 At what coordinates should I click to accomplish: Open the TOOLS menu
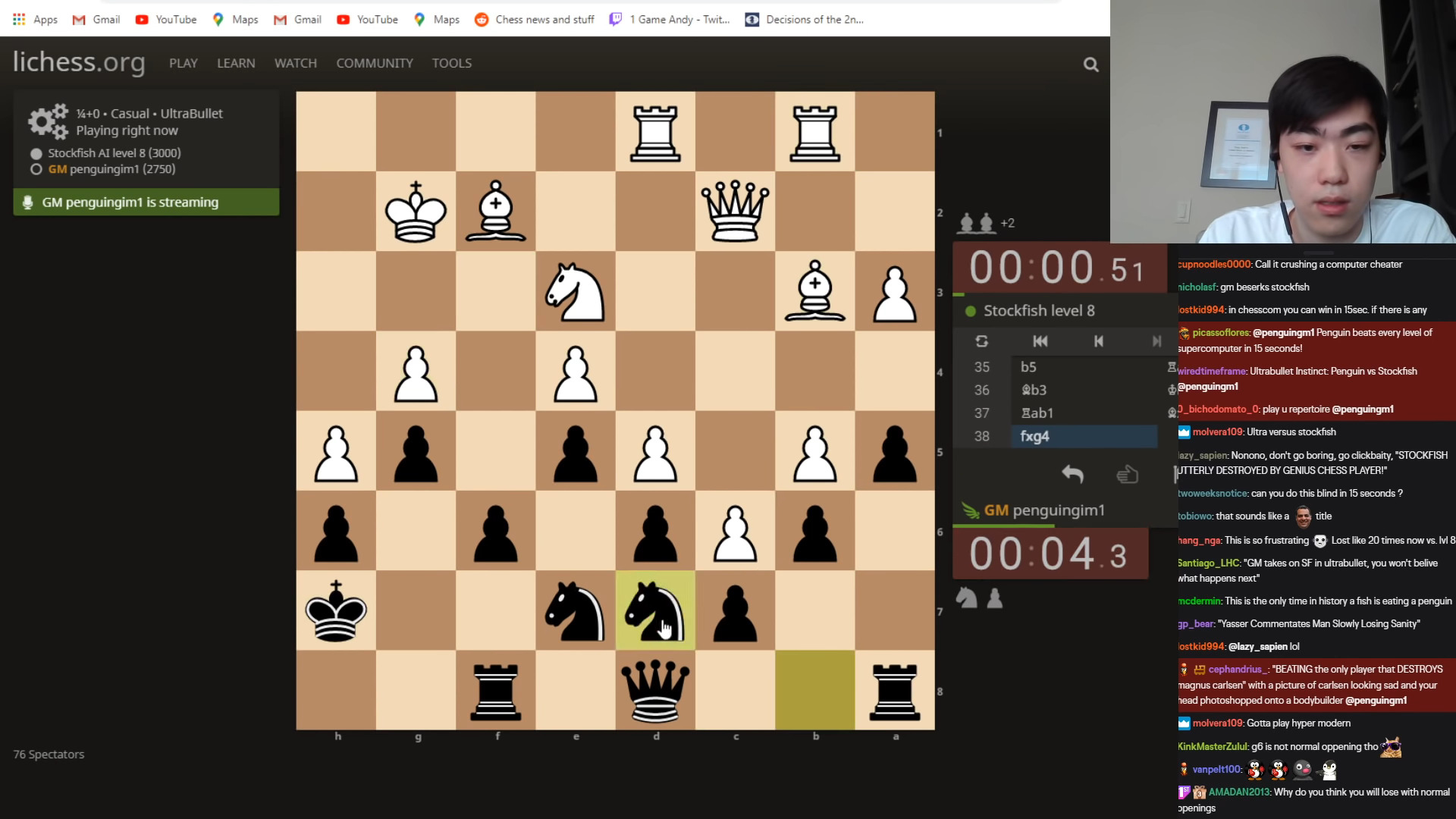click(451, 63)
